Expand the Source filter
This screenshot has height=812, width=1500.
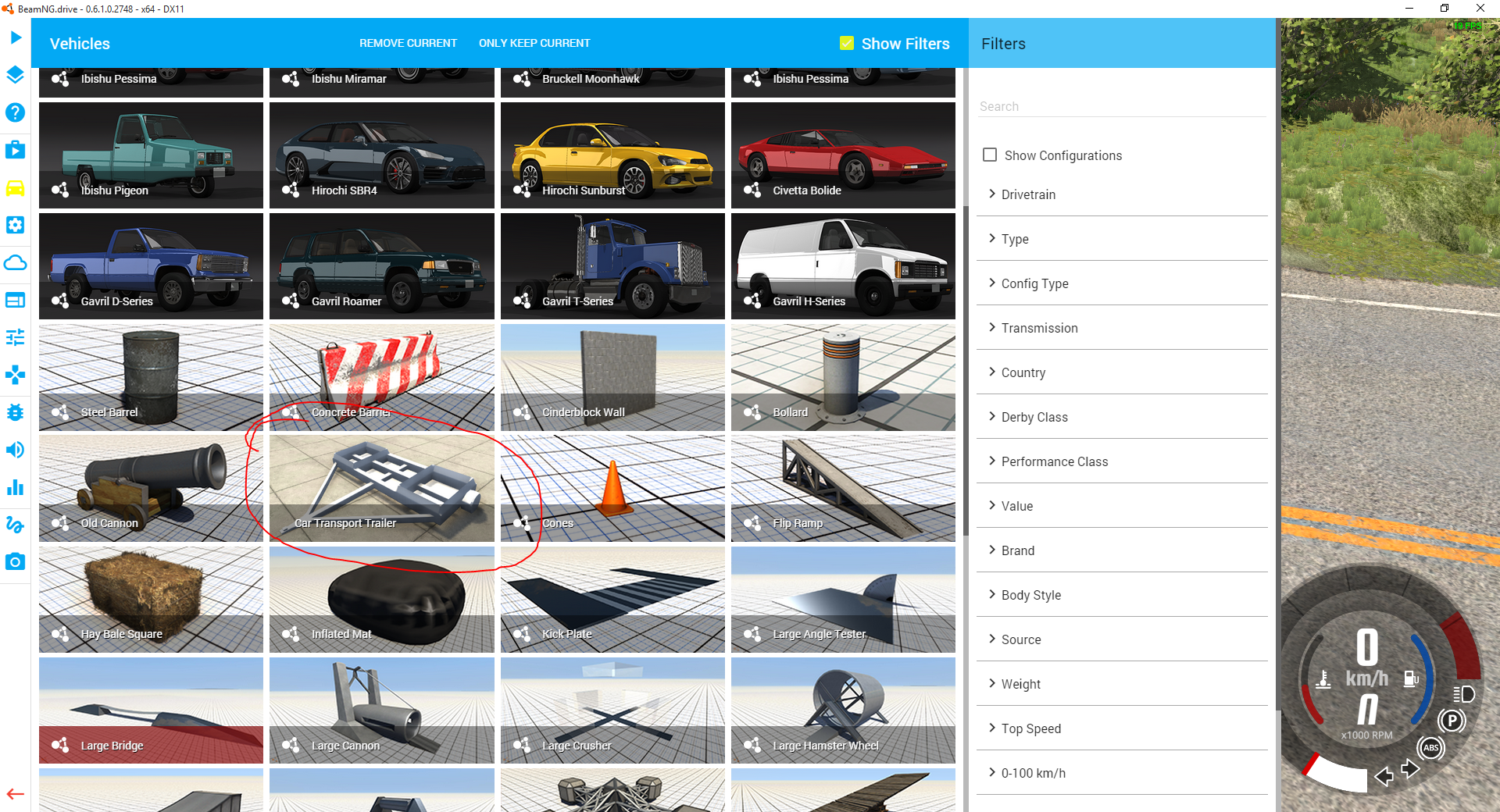(x=1122, y=639)
